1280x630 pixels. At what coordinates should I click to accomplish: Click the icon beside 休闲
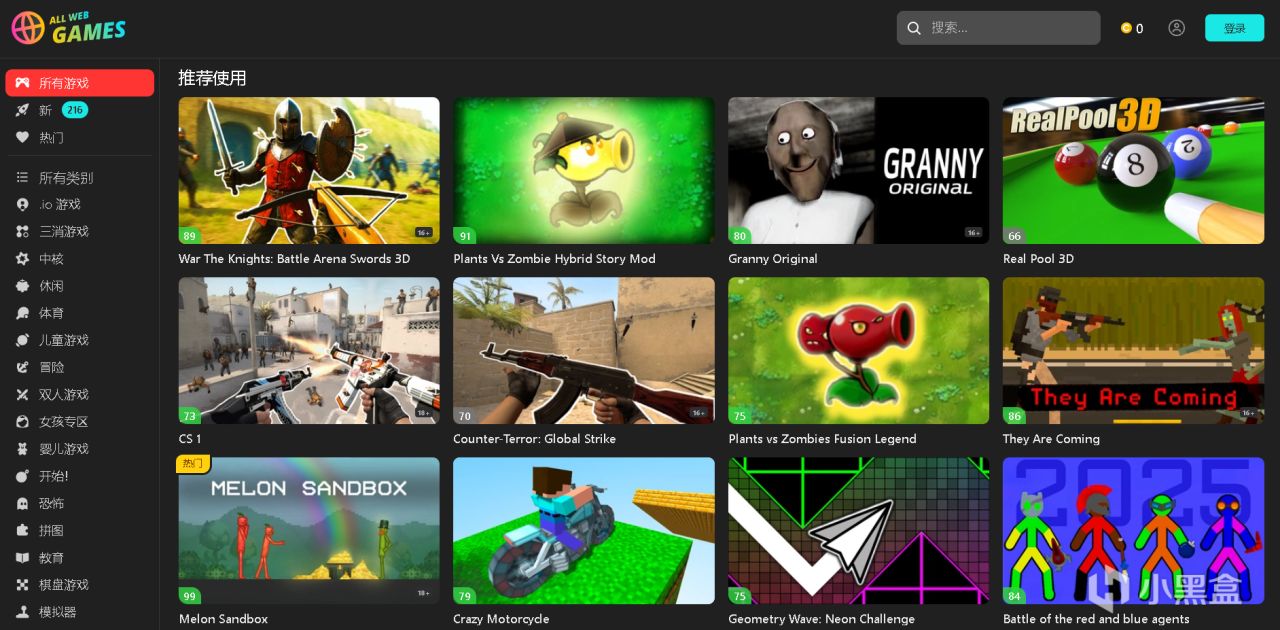[22, 286]
